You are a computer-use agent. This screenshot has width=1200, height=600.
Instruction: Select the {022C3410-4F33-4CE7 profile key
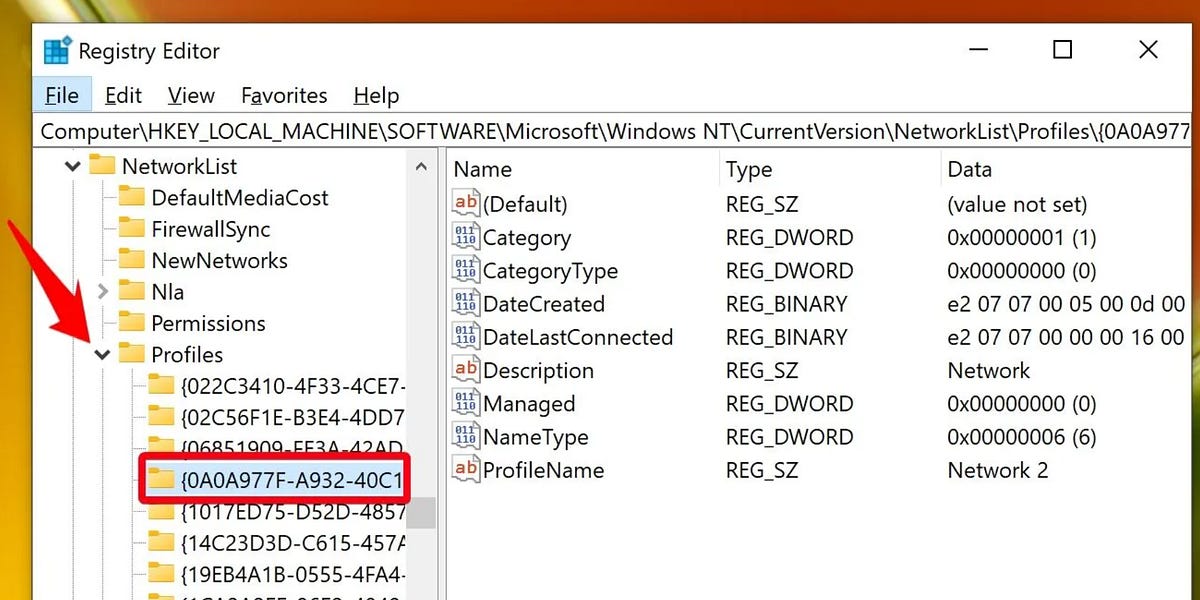[293, 386]
